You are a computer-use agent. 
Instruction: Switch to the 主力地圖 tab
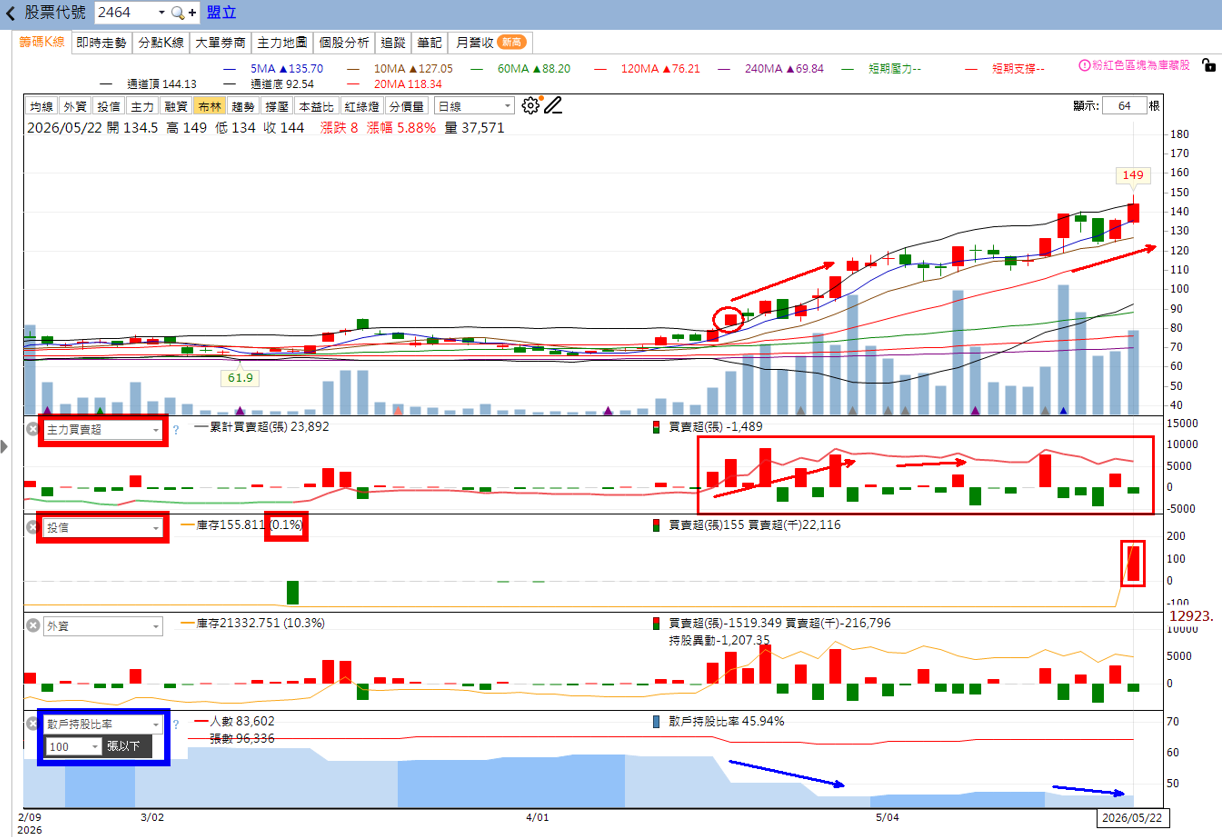point(282,42)
